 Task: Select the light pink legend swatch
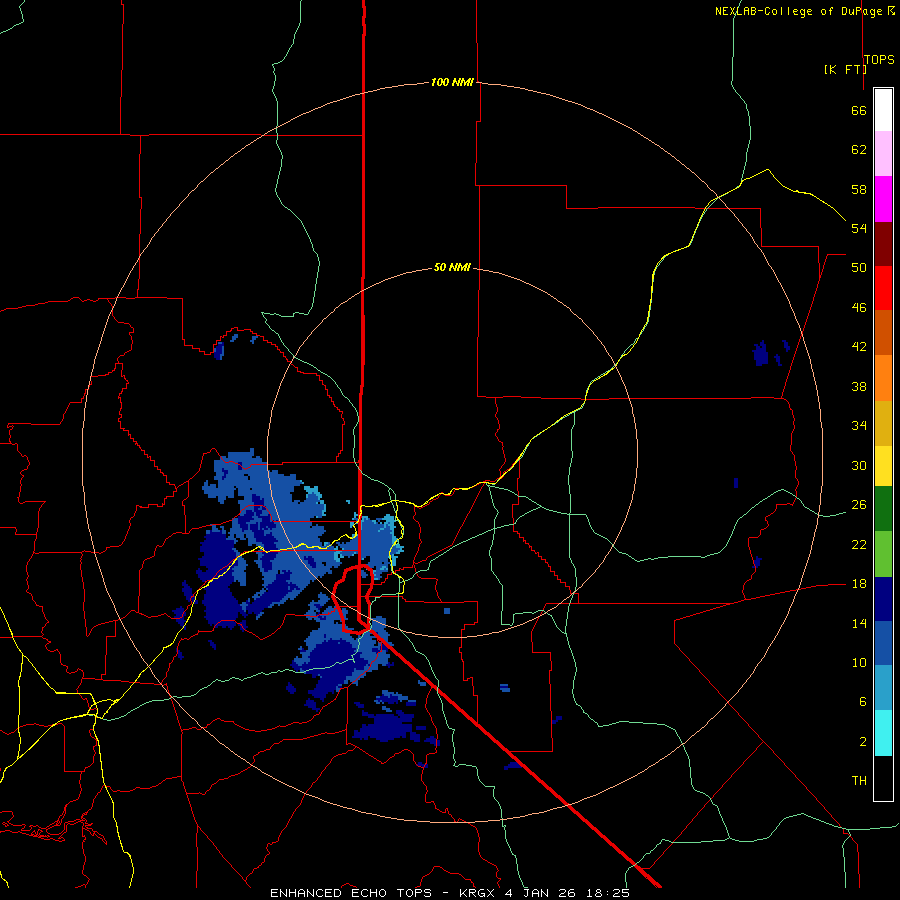click(883, 153)
